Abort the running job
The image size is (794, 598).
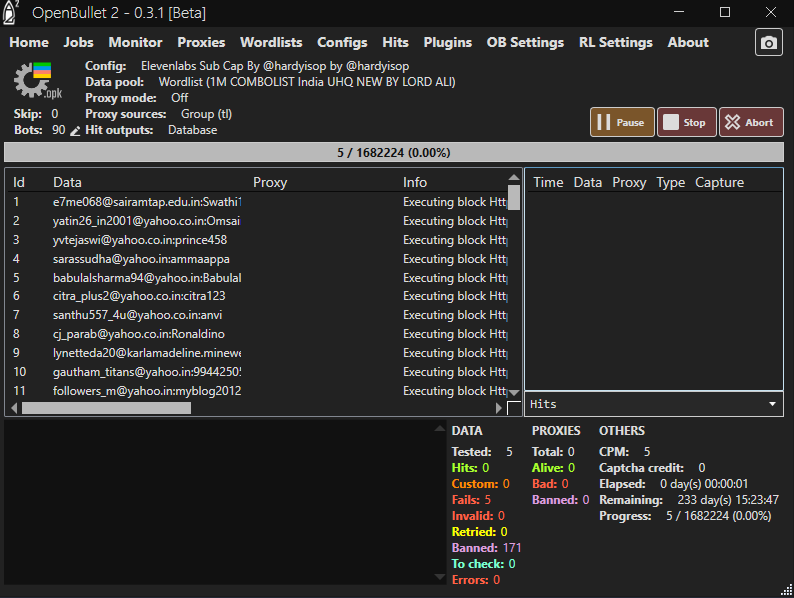[x=751, y=122]
